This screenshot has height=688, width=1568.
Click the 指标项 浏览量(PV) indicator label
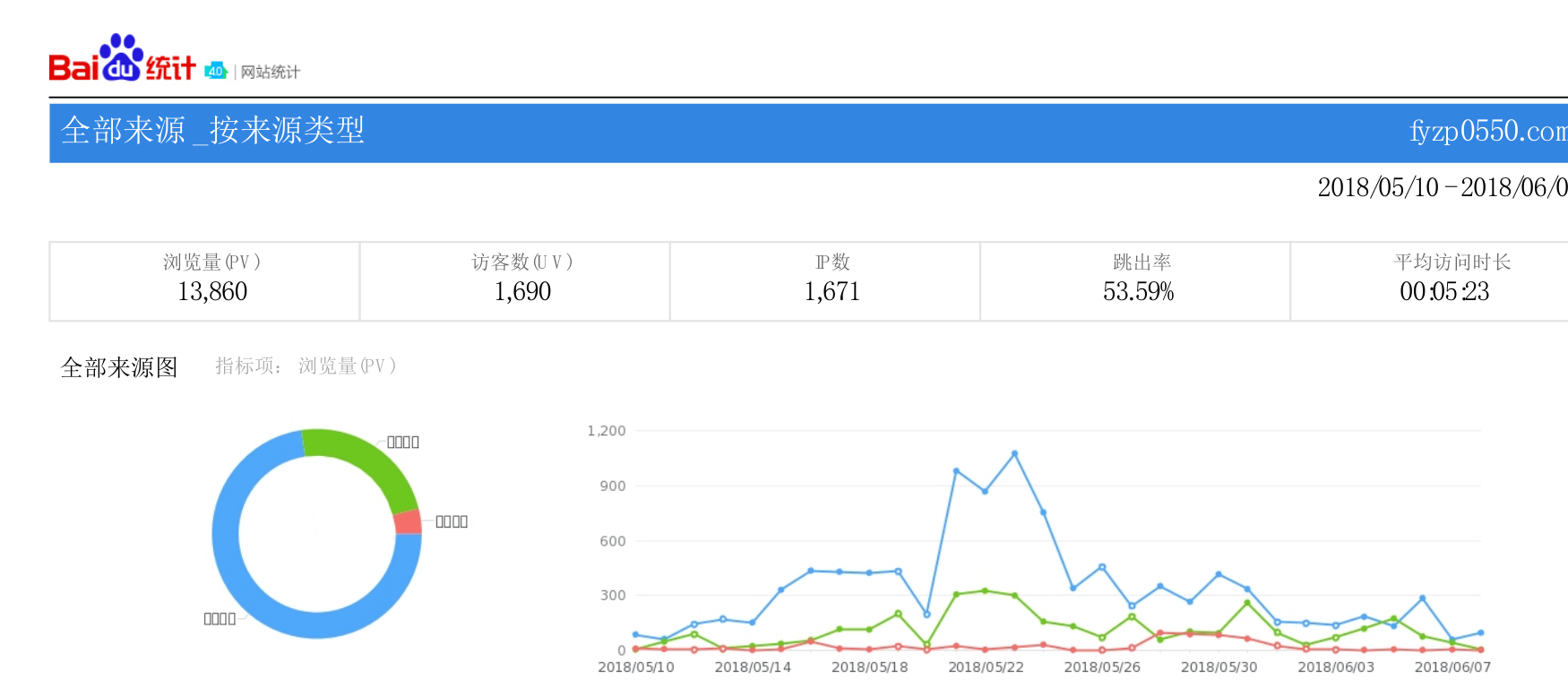point(306,365)
